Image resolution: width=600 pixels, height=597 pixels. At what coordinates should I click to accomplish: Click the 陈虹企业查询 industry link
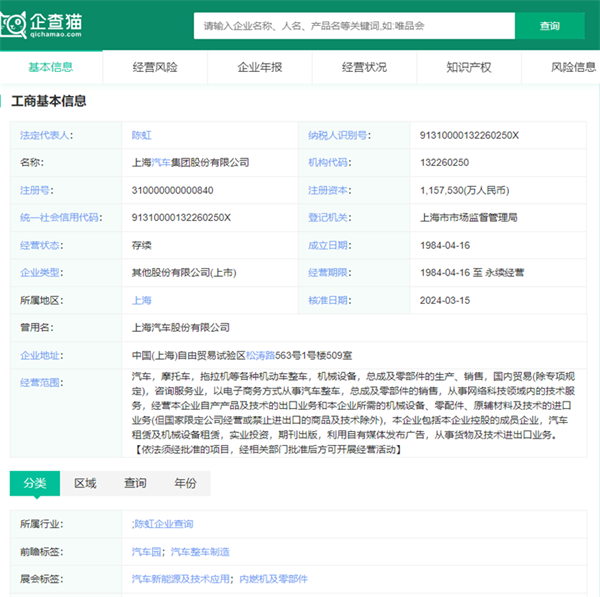coord(163,523)
